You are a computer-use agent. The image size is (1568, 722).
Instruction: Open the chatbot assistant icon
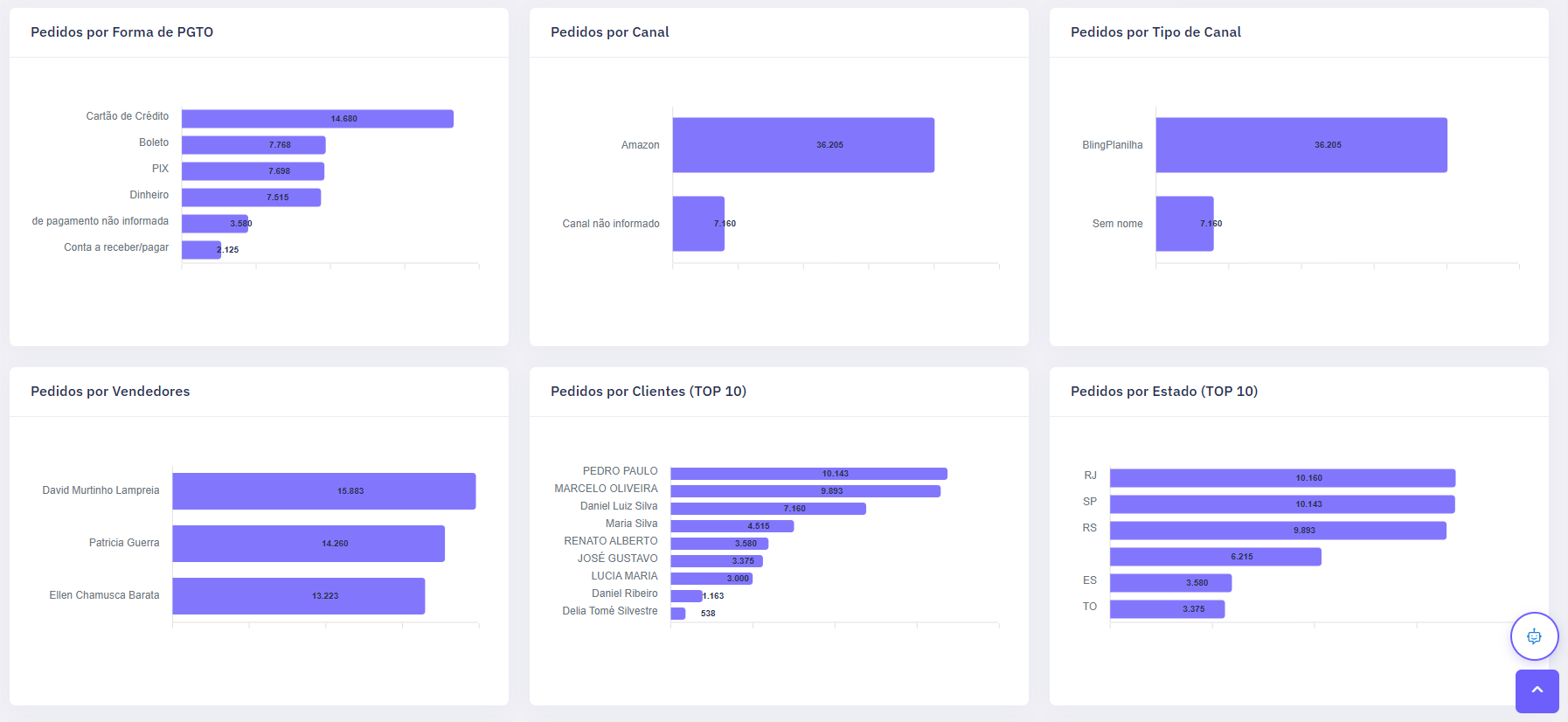1534,636
